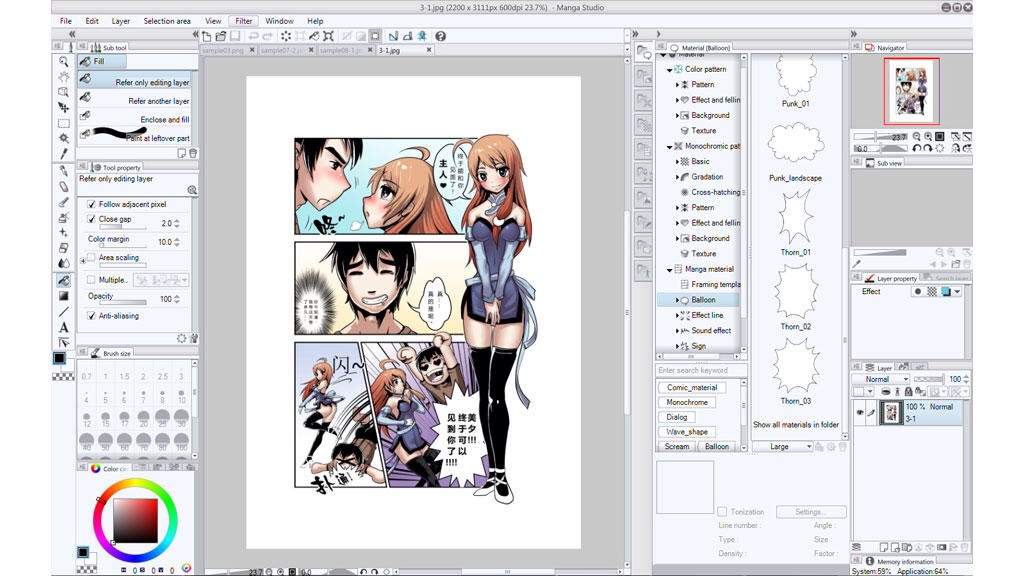1024x576 pixels.
Task: Reset all tool property settings icon
Action: (x=182, y=338)
